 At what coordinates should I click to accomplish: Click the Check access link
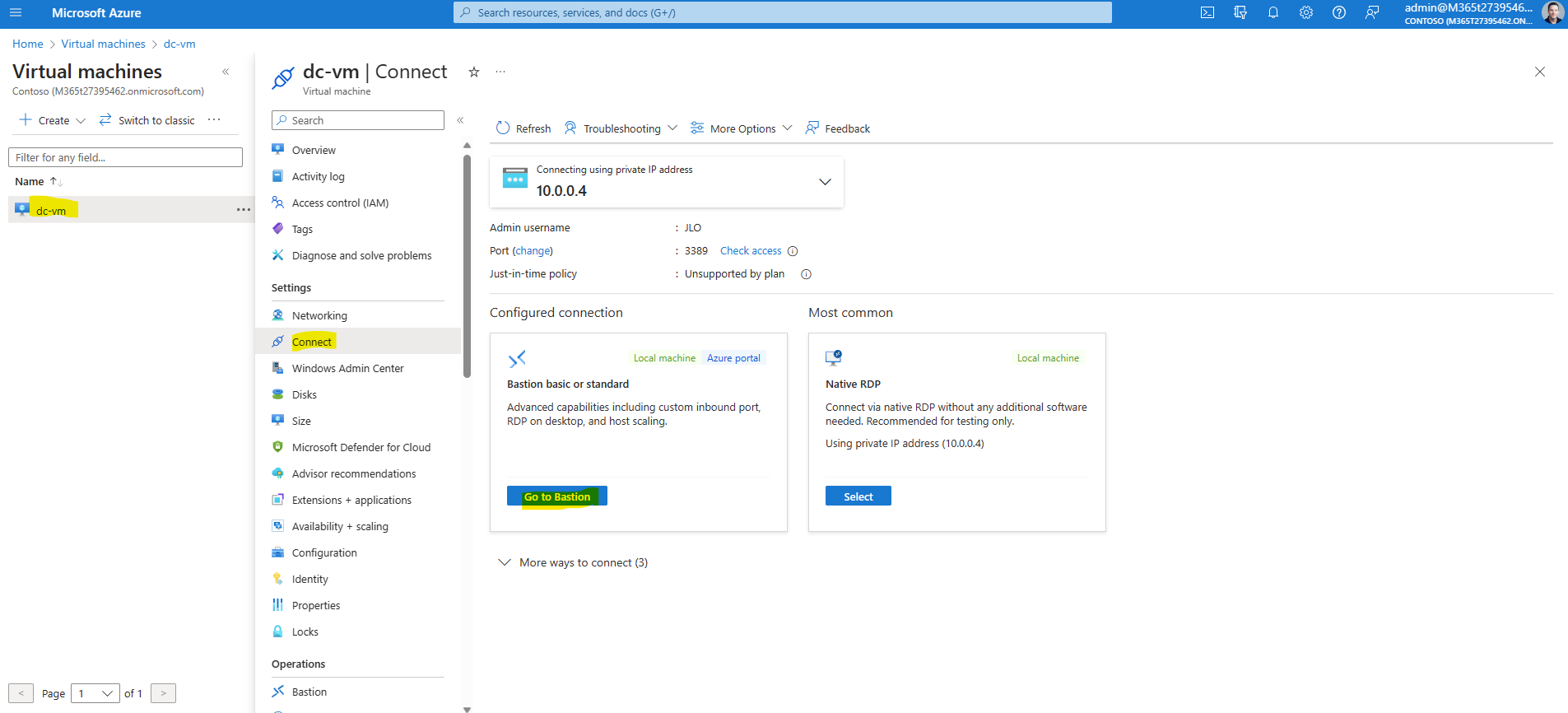coord(751,251)
